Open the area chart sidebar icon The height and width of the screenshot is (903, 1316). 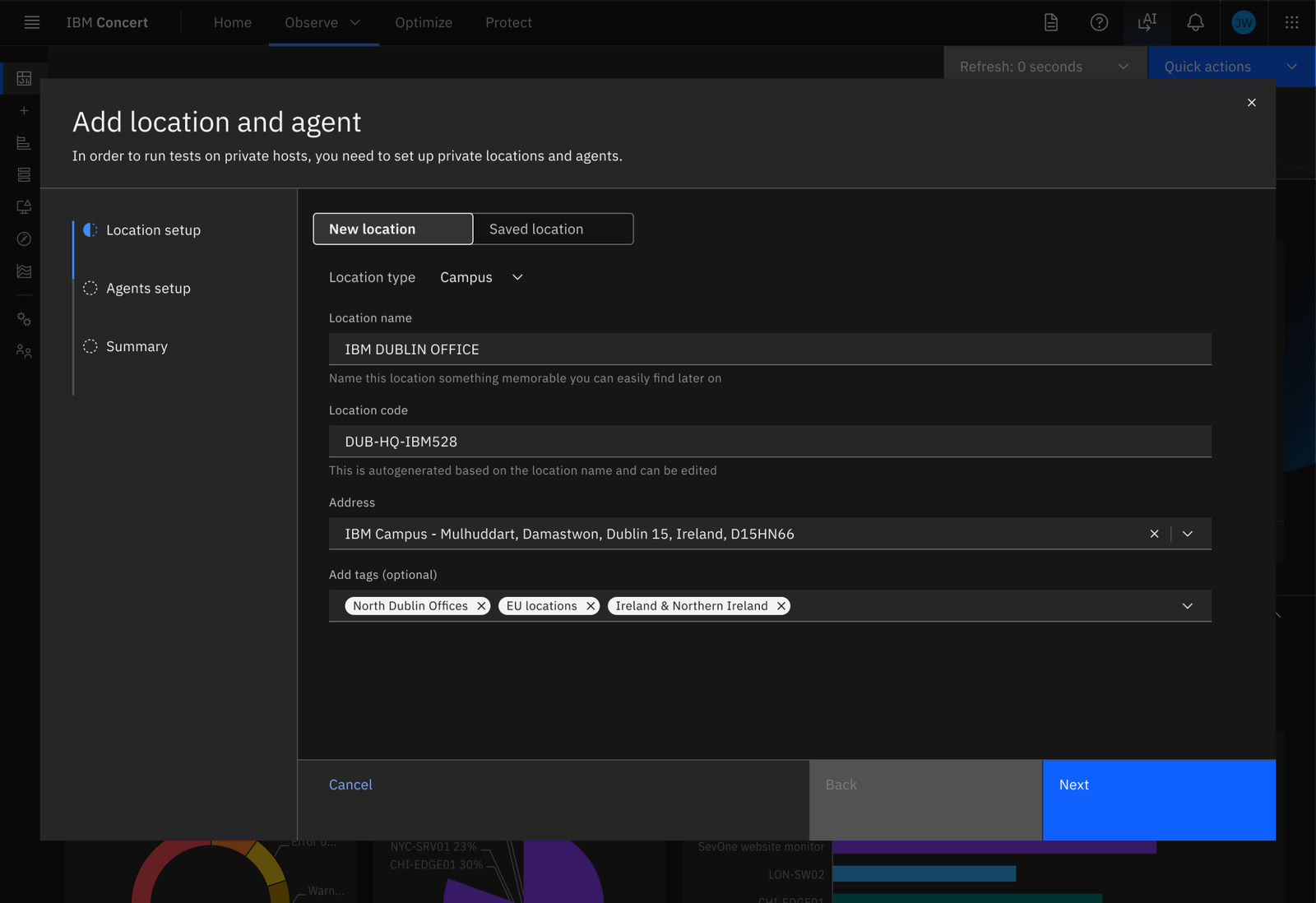pyautogui.click(x=24, y=271)
